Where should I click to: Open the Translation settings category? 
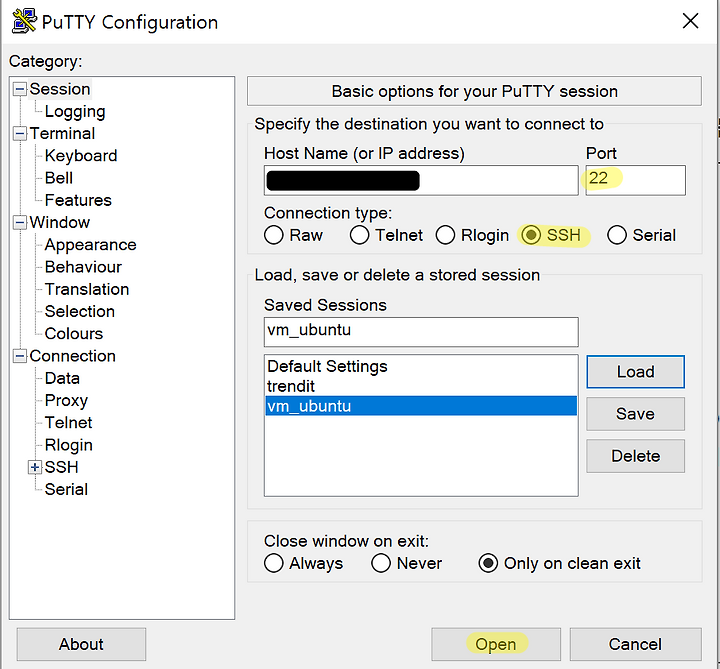click(x=87, y=289)
